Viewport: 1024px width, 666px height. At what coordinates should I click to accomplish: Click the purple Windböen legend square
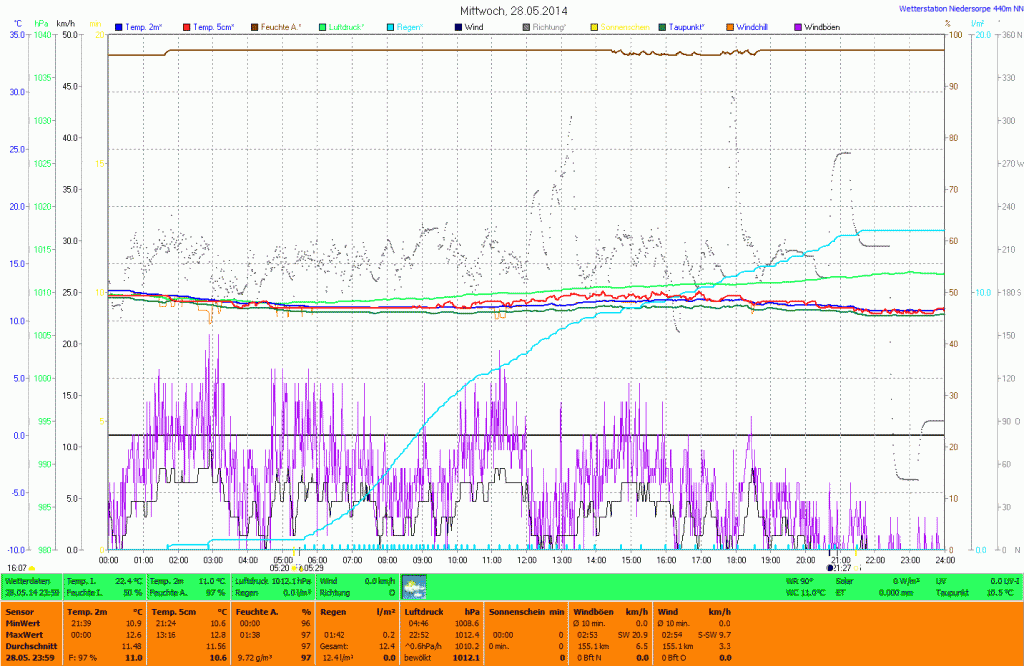point(798,26)
